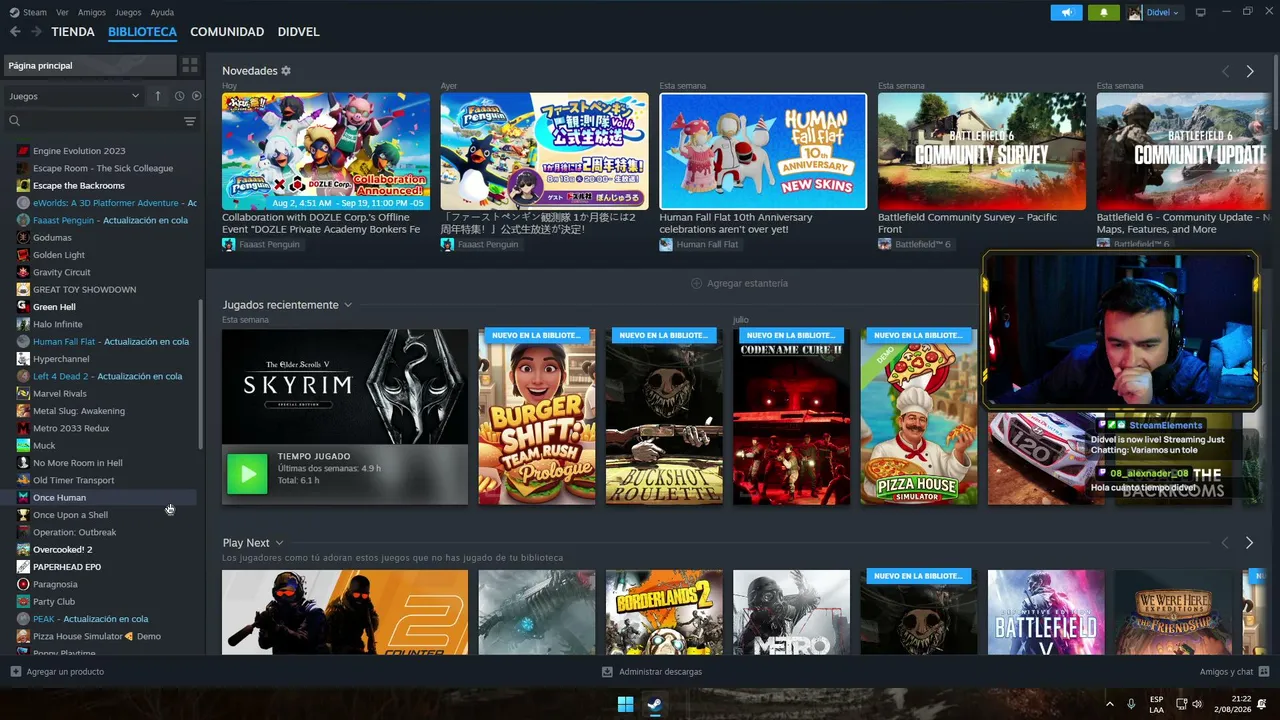Open the Amigos menu
Screen dimensions: 1280x720
[92, 12]
